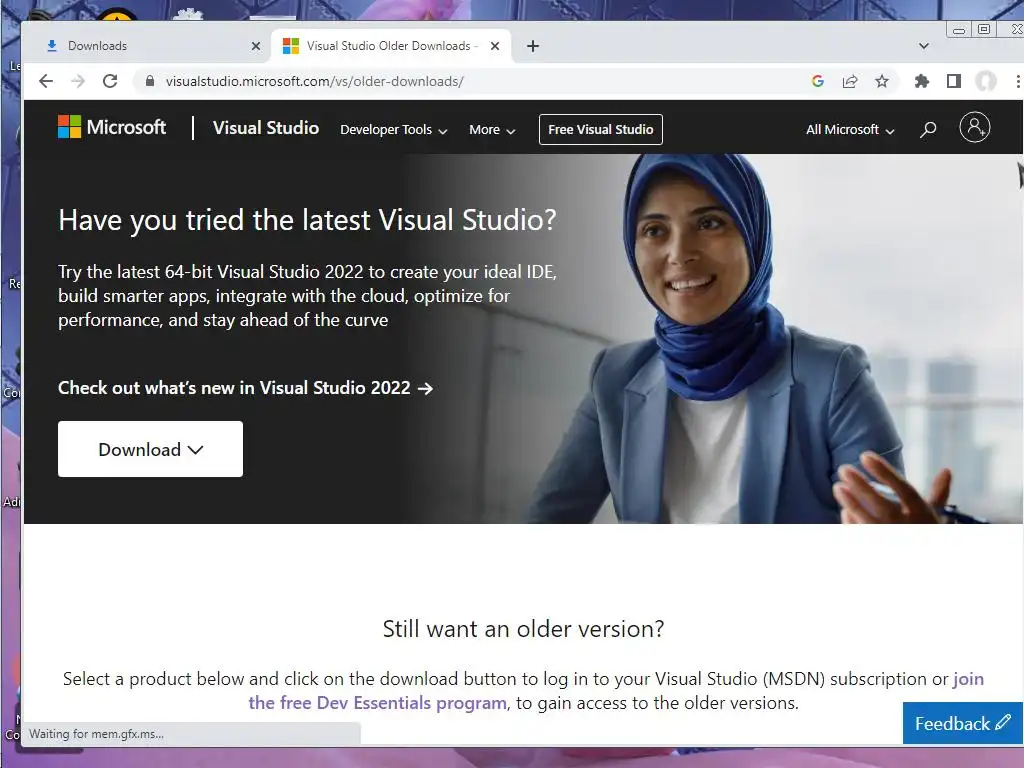Open the tab search chevron

pos(923,46)
